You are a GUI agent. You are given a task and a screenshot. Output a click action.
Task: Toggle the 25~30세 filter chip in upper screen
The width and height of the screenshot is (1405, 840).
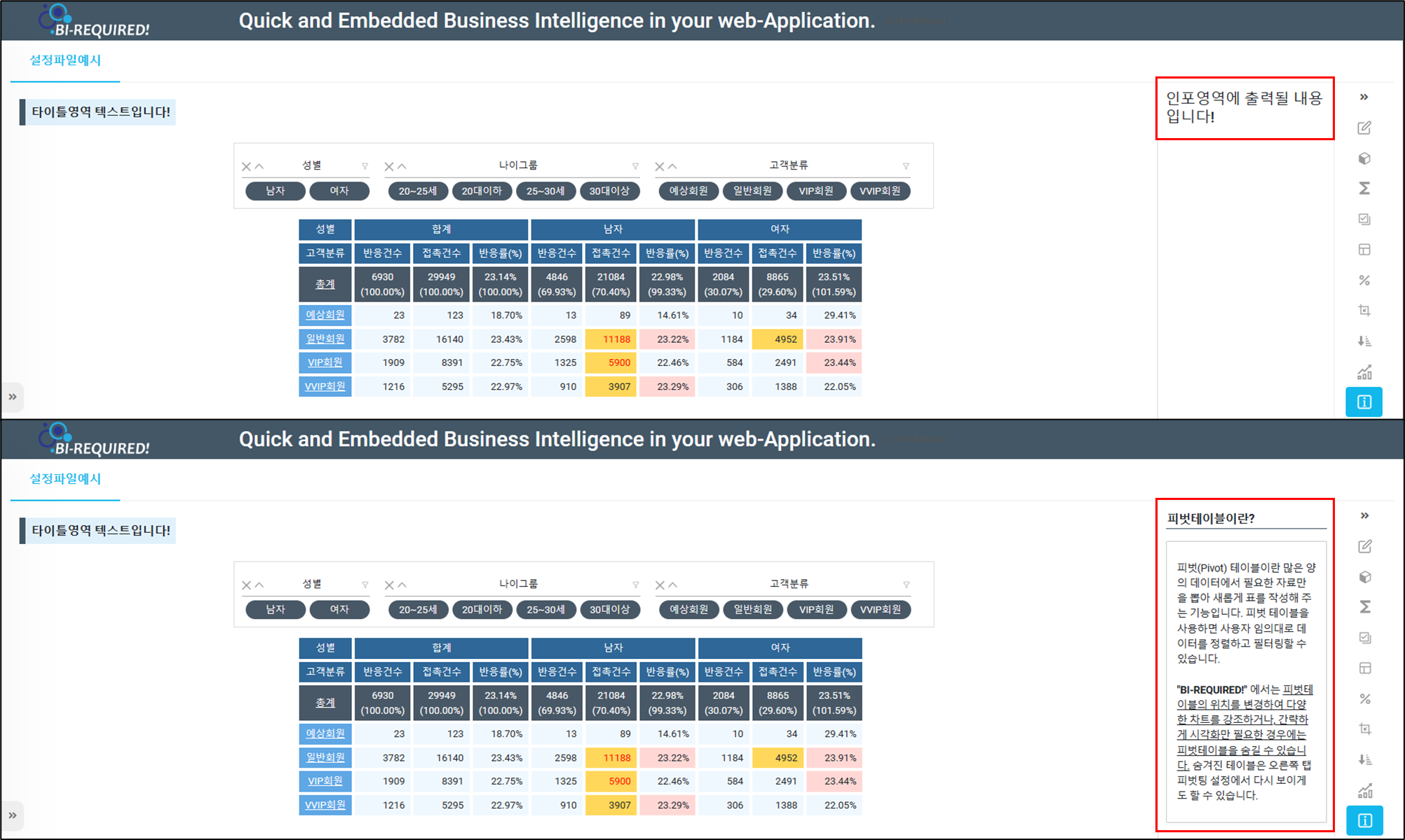coord(545,191)
